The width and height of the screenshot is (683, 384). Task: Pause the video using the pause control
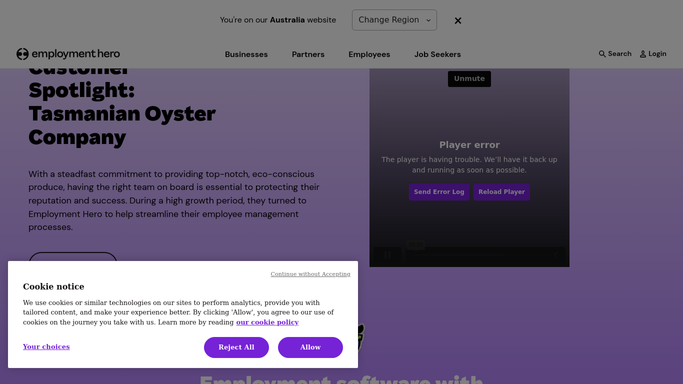click(387, 255)
